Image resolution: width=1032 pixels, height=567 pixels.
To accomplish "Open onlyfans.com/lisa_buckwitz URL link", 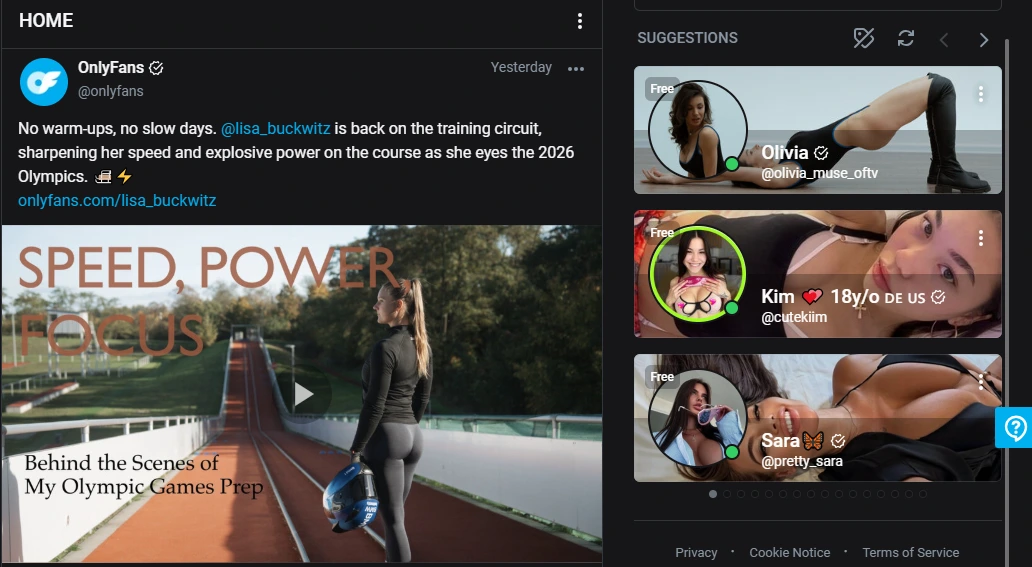I will [117, 200].
